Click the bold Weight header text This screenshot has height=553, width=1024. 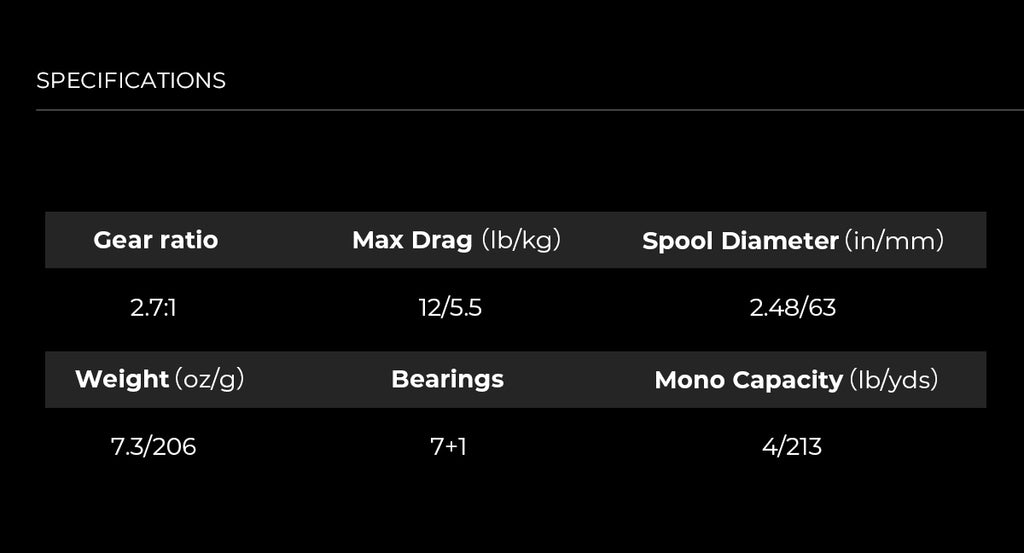click(122, 379)
